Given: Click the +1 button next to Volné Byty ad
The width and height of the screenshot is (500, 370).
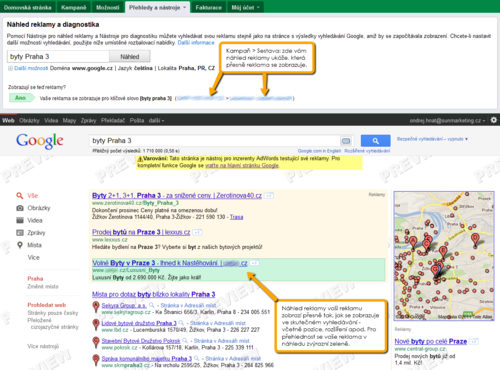Looking at the screenshot, I should (254, 263).
